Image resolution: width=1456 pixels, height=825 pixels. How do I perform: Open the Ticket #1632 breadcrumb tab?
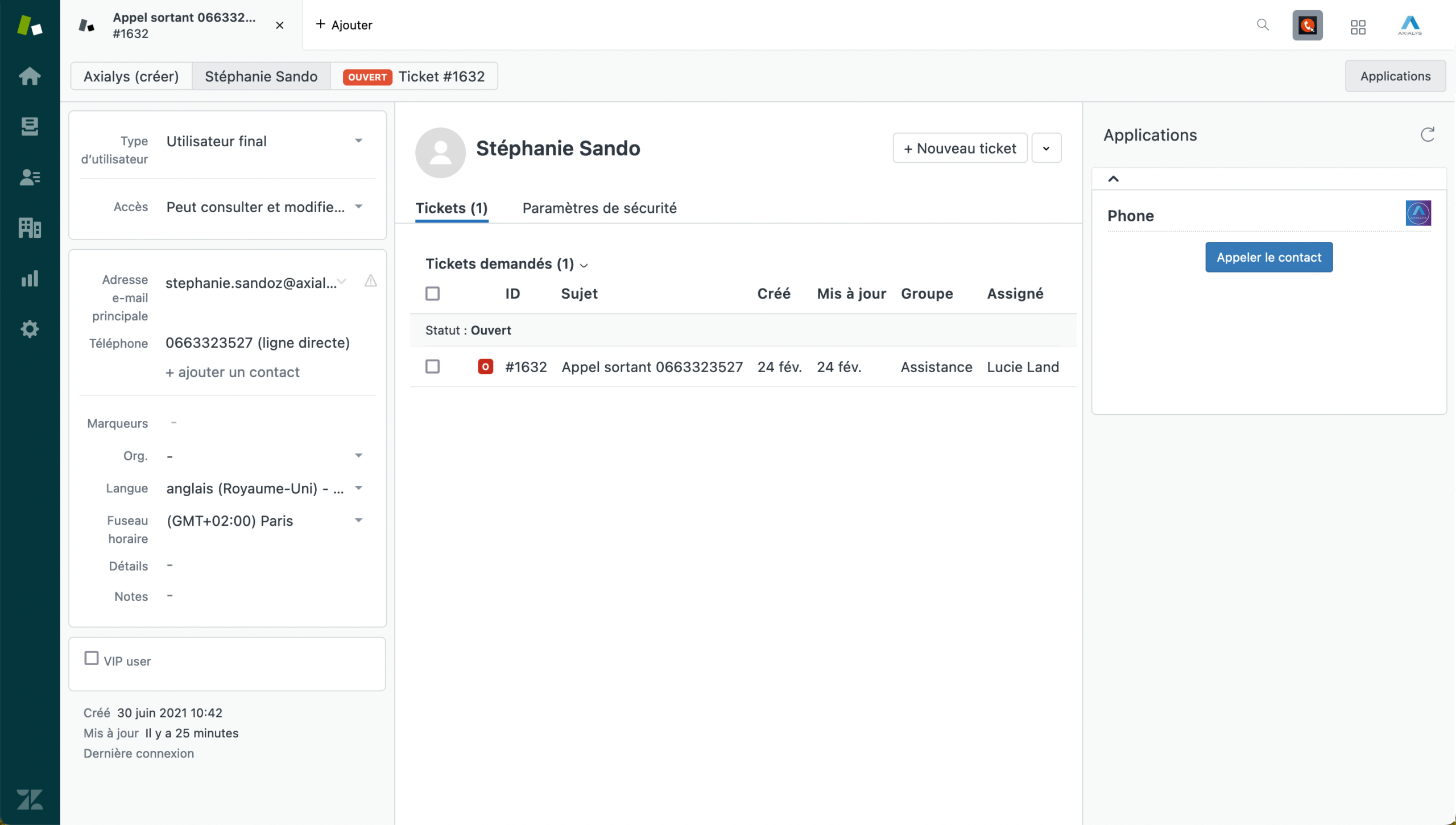(x=414, y=76)
